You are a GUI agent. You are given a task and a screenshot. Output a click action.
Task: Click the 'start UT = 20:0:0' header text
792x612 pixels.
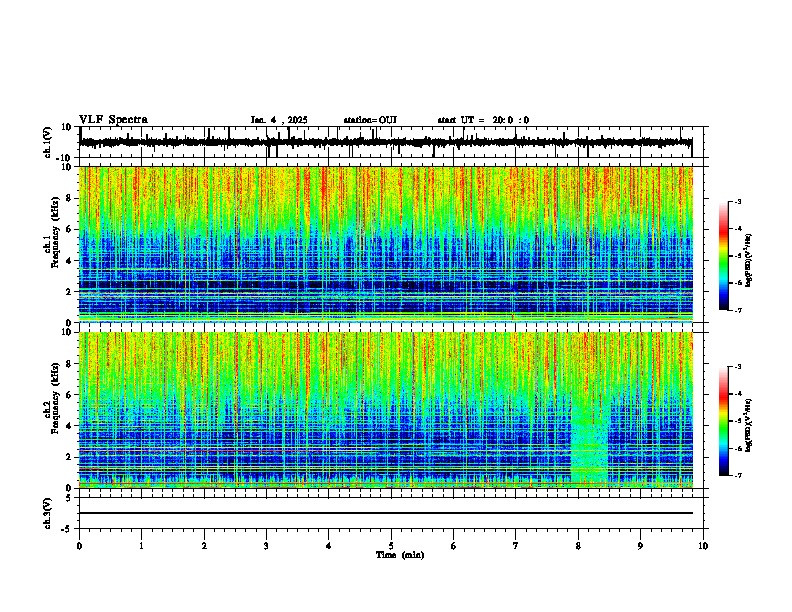pos(483,120)
